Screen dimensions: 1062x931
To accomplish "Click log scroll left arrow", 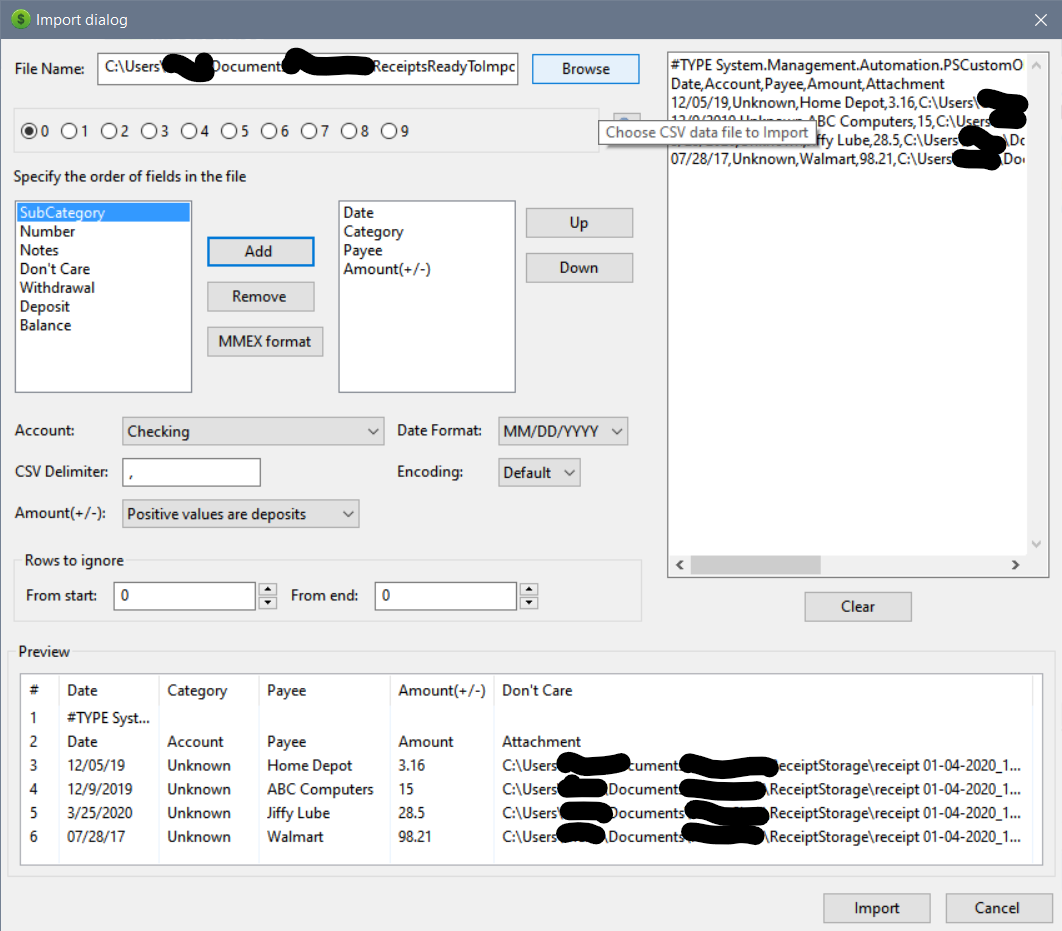I will (680, 565).
